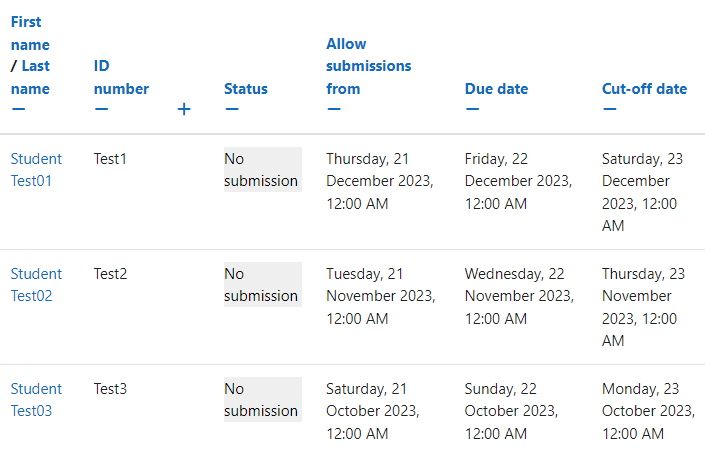The image size is (705, 452).
Task: Hide the Cut-off date column
Action: [x=610, y=109]
